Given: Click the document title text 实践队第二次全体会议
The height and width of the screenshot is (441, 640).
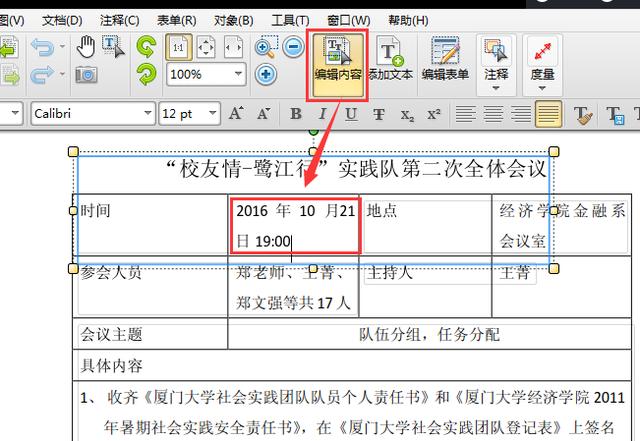Looking at the screenshot, I should tap(442, 169).
